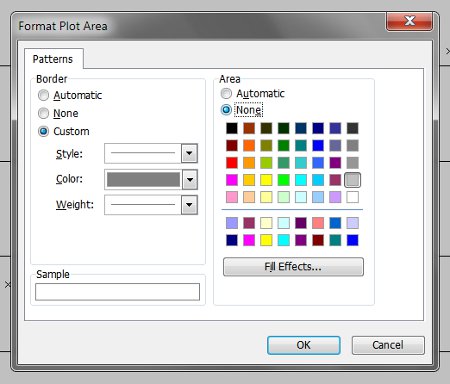This screenshot has width=450, height=384.
Task: Pick the black color swatch
Action: coord(232,128)
